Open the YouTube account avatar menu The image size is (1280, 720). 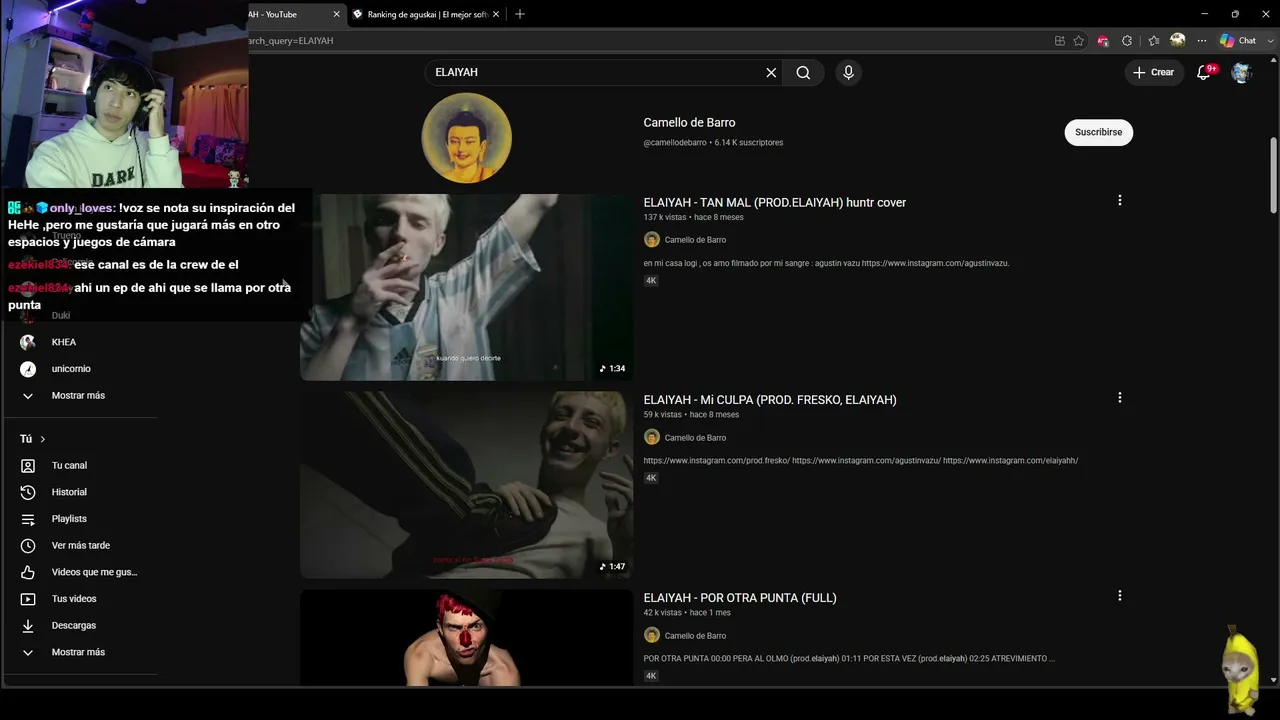1241,72
